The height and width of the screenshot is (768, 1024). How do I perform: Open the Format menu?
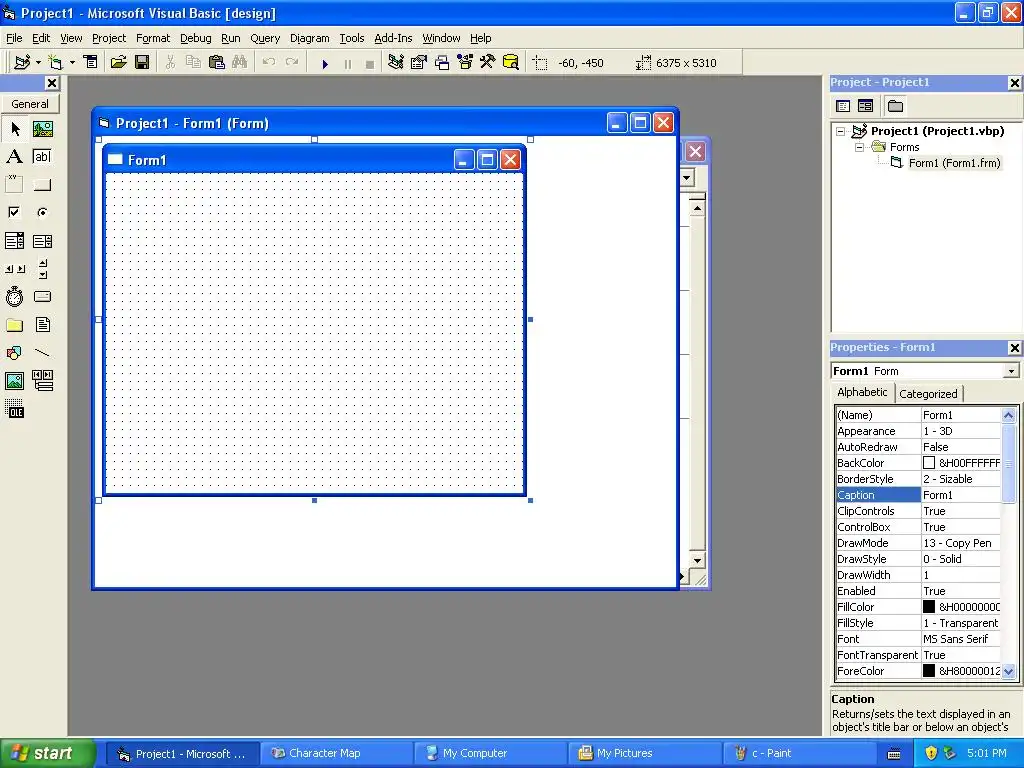pyautogui.click(x=153, y=38)
